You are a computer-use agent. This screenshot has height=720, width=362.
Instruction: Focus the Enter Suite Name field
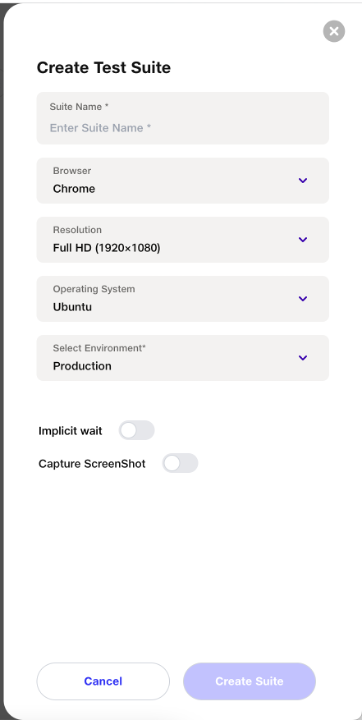click(183, 118)
